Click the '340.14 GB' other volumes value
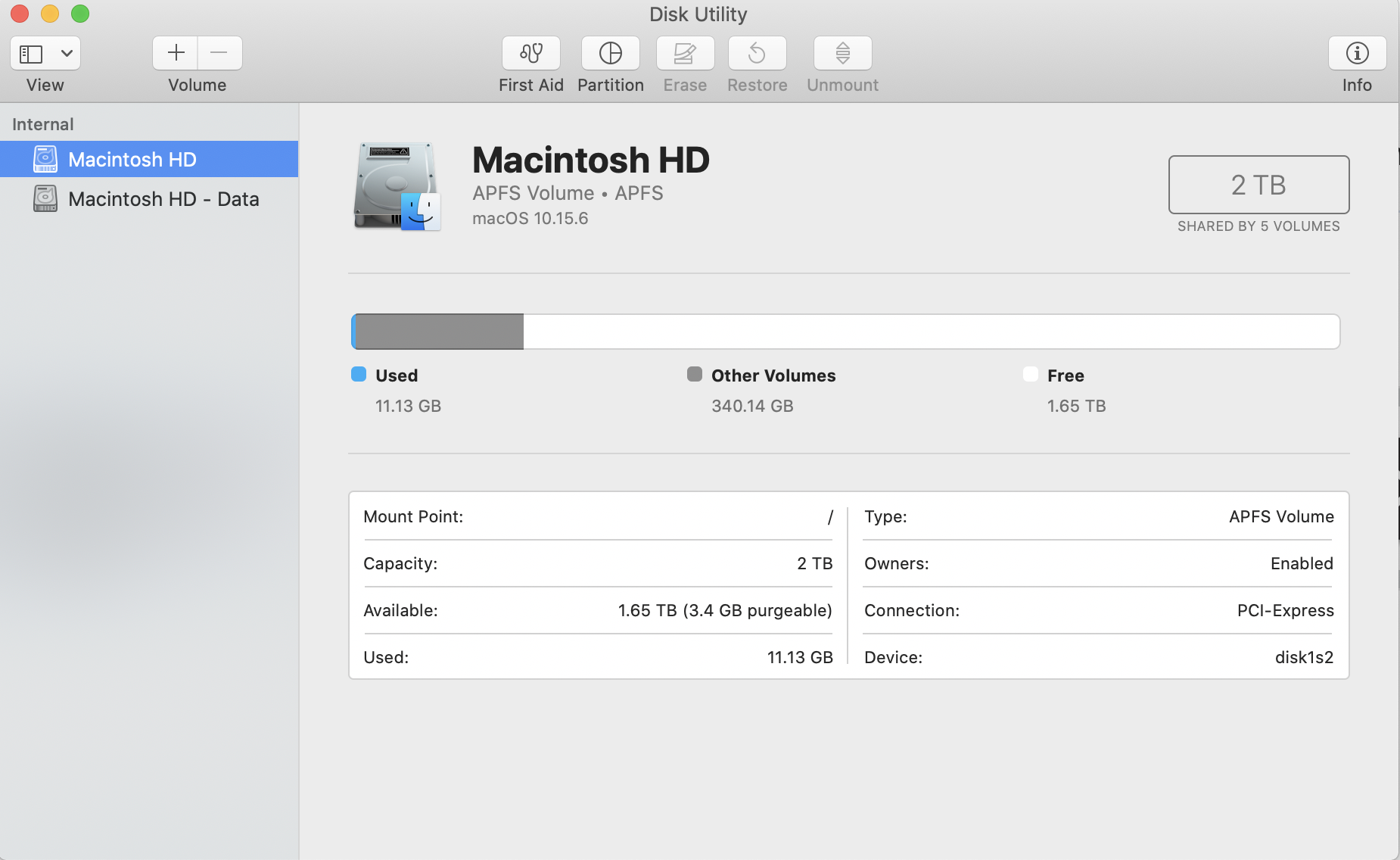1400x860 pixels. tap(752, 406)
